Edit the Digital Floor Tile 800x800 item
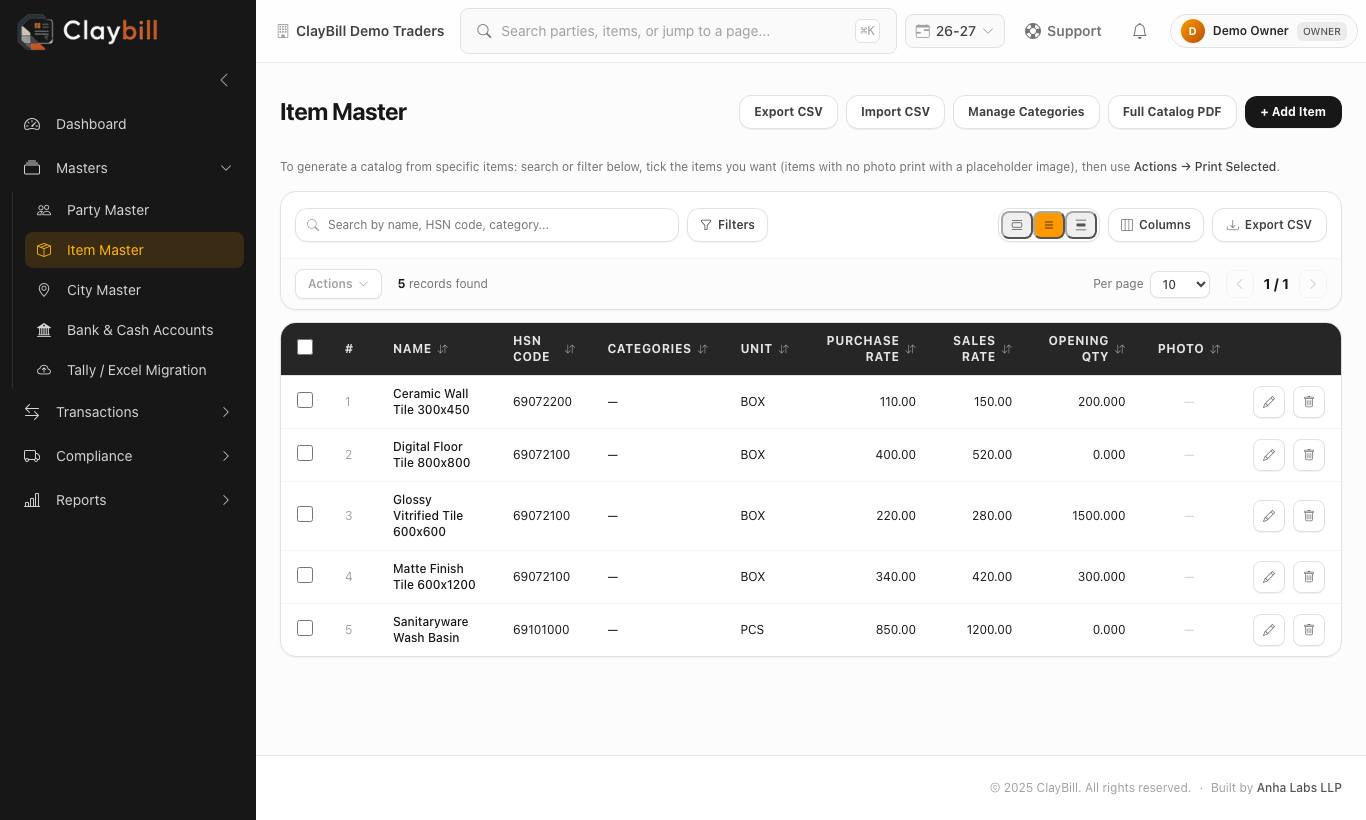Screen dimensions: 1366x820 pyautogui.click(x=1269, y=455)
